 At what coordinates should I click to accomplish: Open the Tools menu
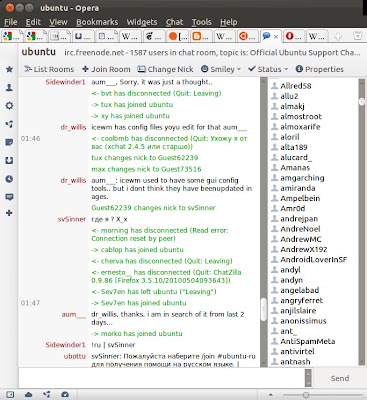click(x=201, y=22)
